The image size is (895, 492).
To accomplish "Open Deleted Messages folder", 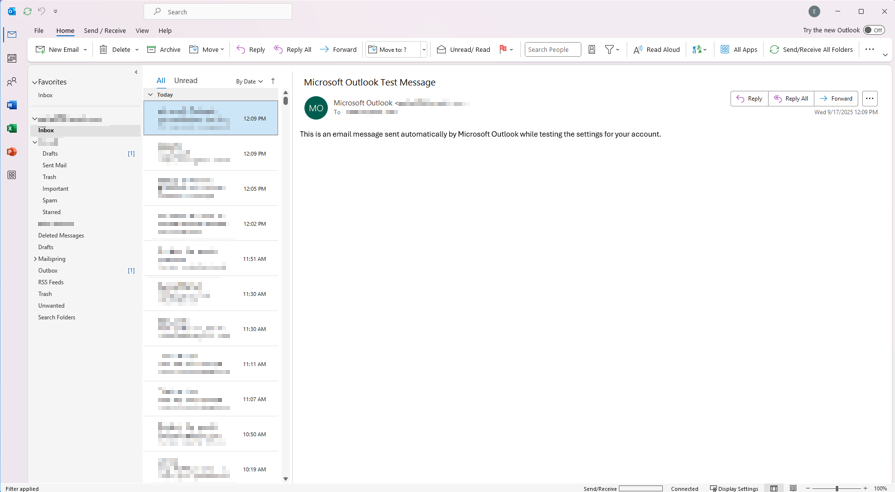I will point(61,236).
